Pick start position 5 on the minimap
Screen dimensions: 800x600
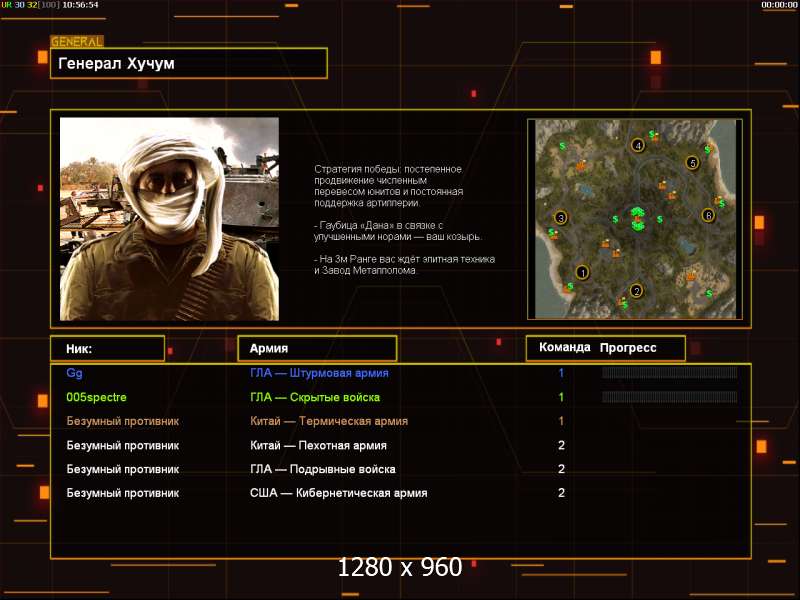point(691,162)
